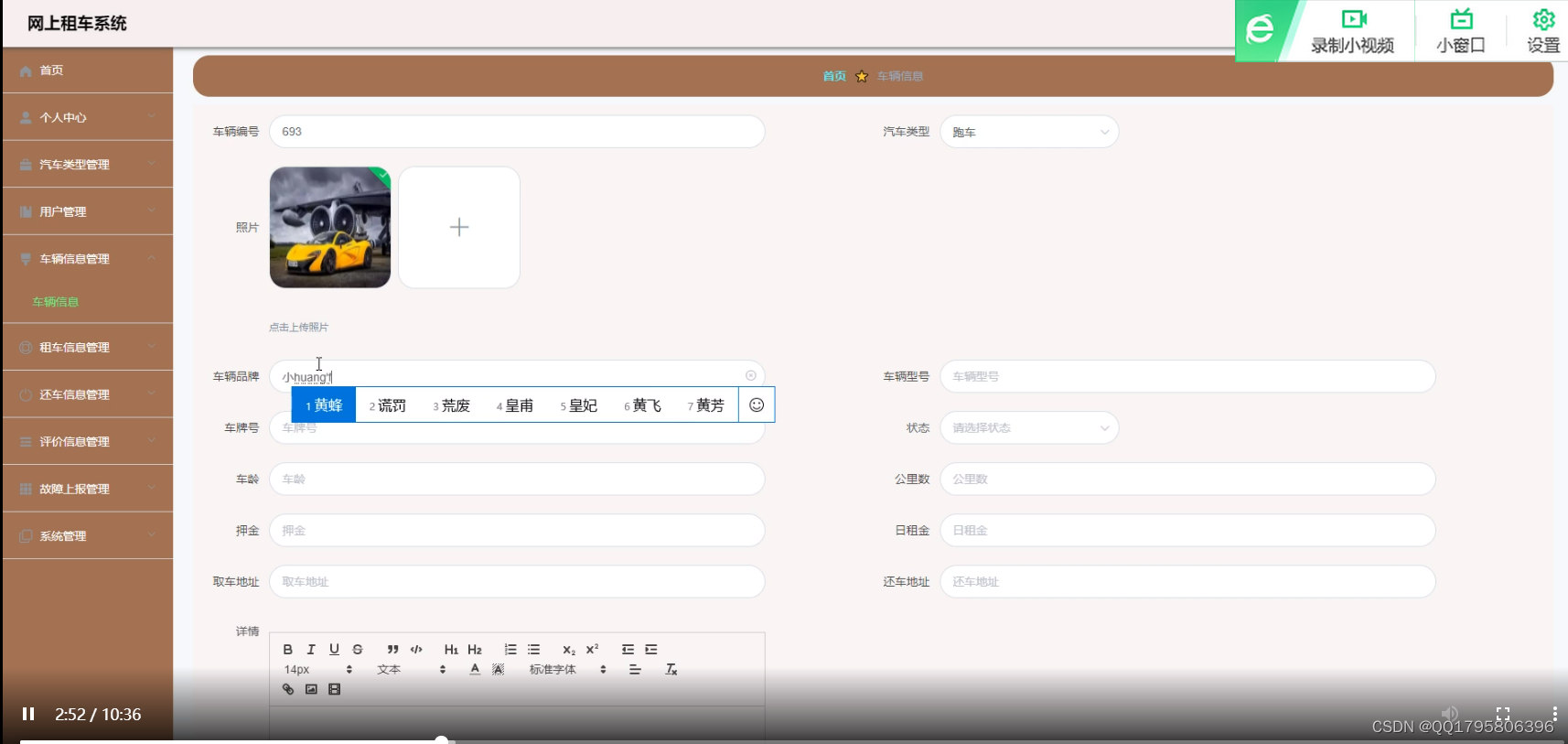Open the background color picker in the editor
The height and width of the screenshot is (744, 1568).
point(499,670)
